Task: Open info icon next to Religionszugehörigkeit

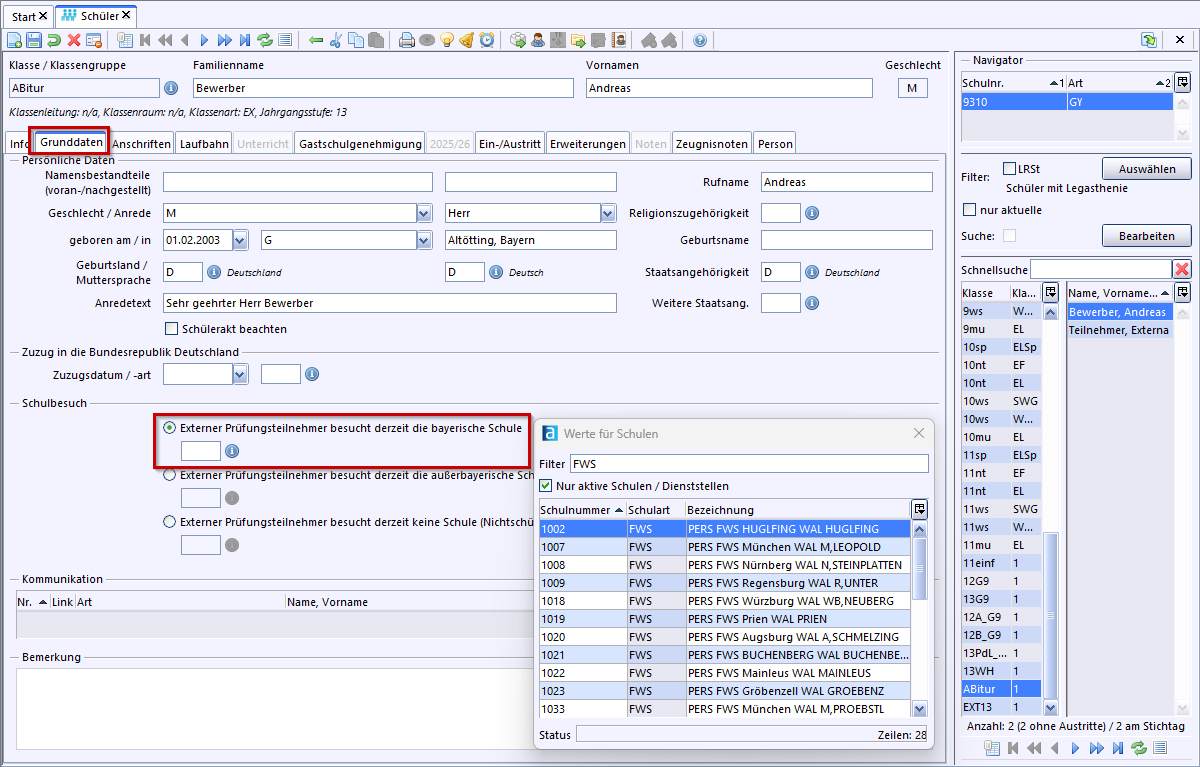Action: coord(812,213)
